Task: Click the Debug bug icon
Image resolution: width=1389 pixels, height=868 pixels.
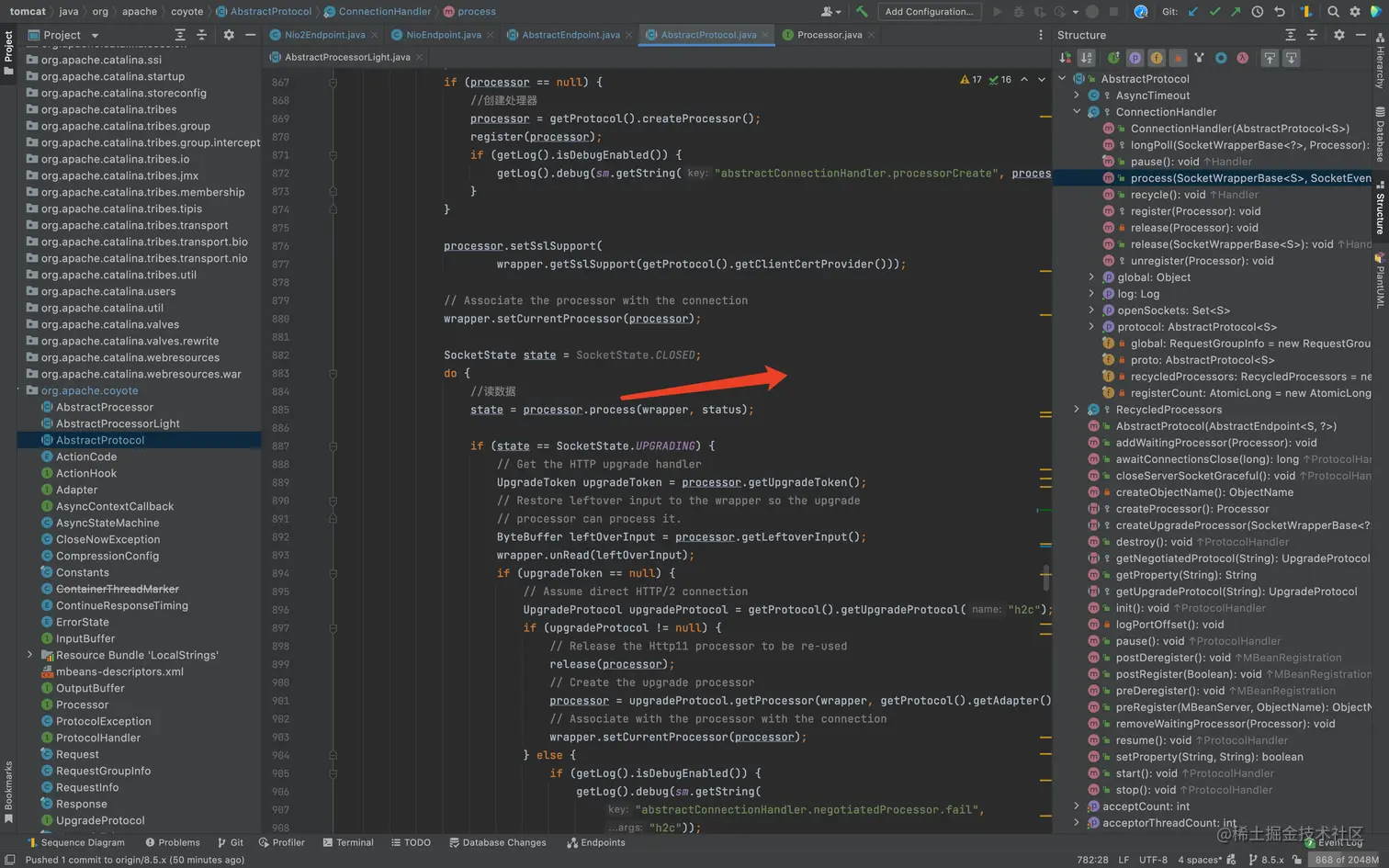Action: pos(1019,12)
